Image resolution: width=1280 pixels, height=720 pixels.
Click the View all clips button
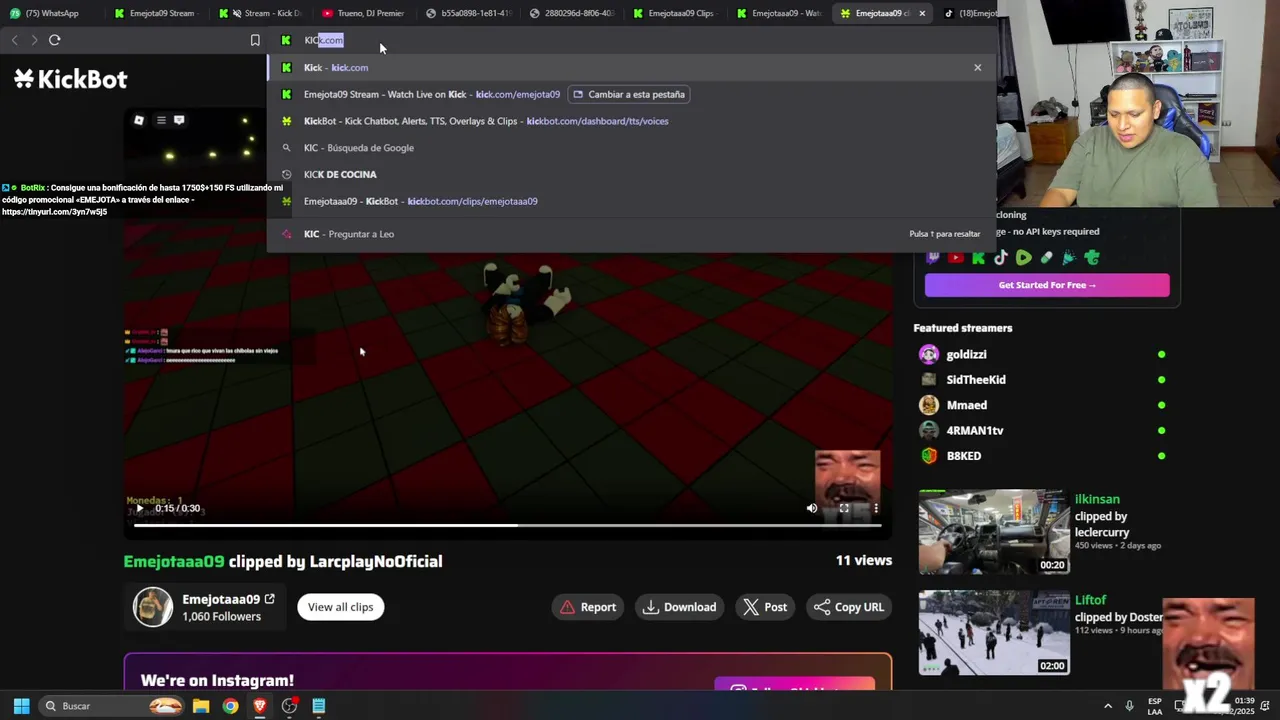(x=340, y=607)
